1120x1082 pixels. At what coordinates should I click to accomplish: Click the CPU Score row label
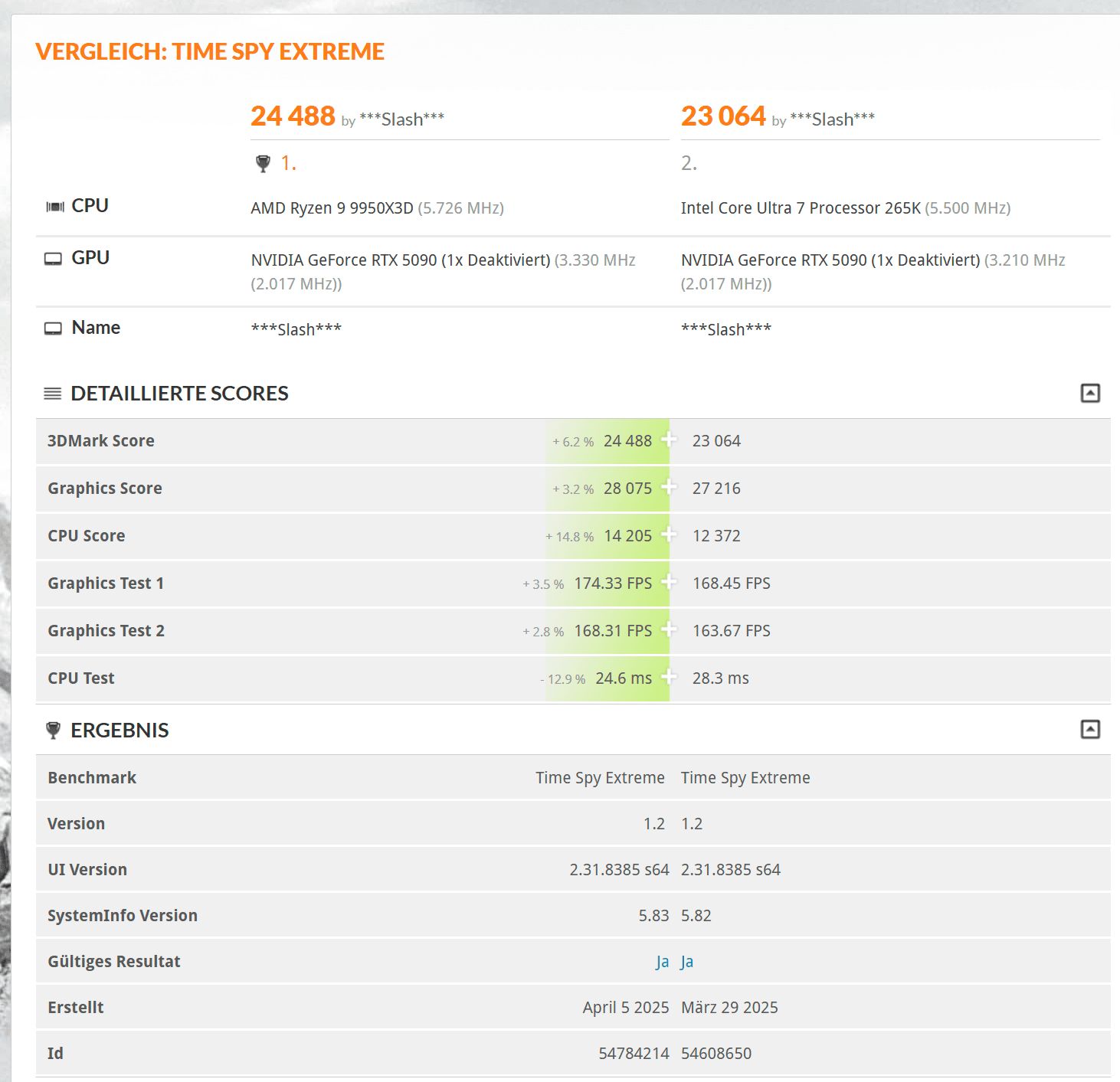click(87, 536)
